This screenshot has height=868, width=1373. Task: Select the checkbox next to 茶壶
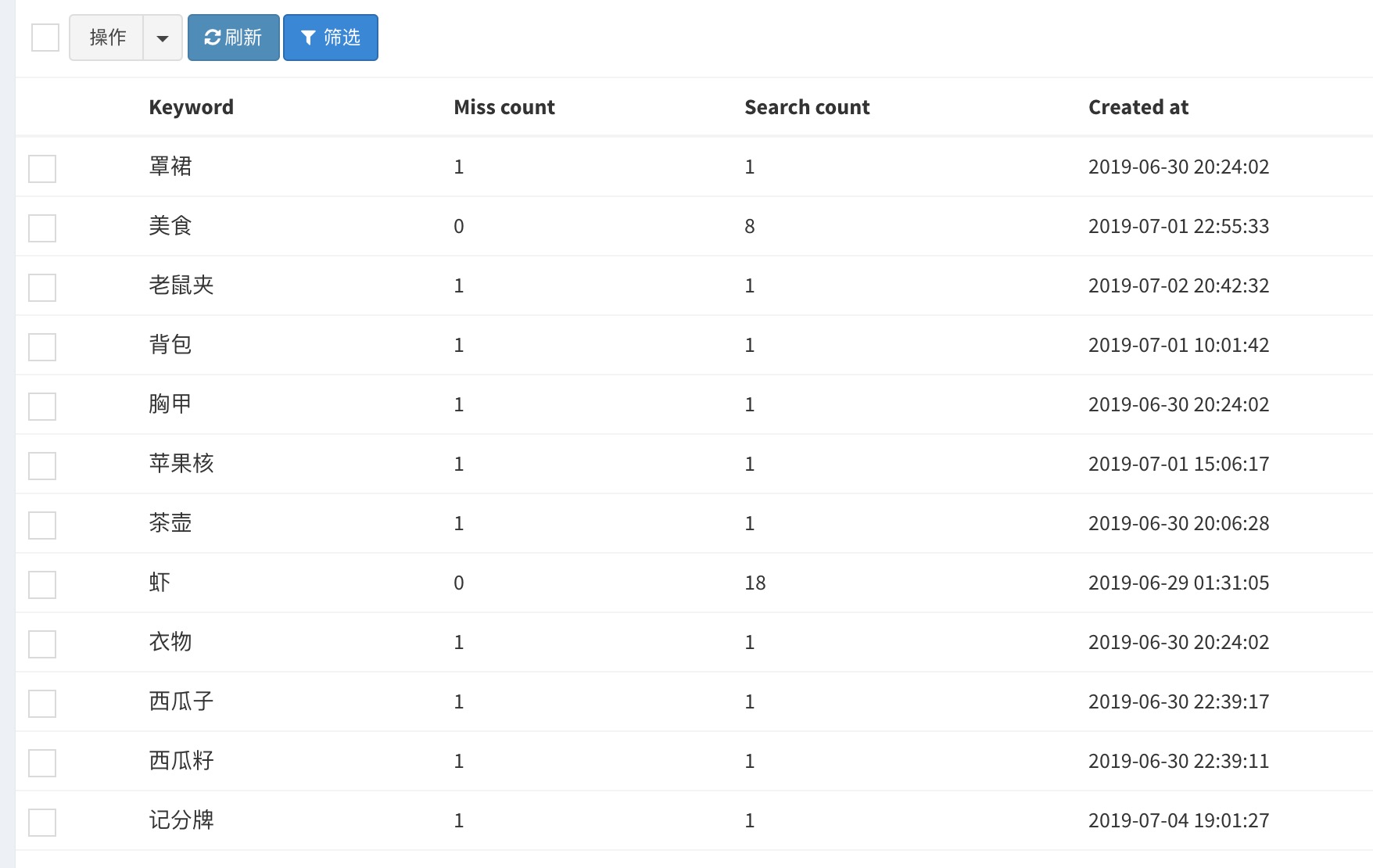click(x=42, y=525)
